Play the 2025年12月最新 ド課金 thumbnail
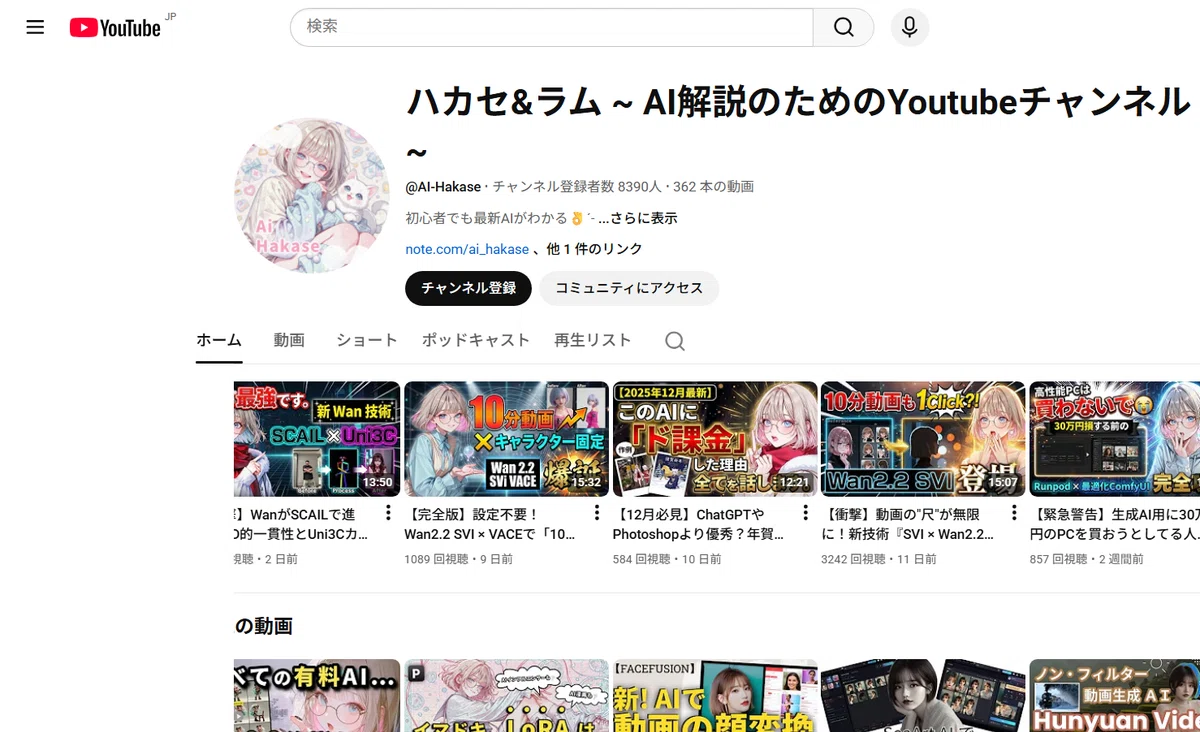The image size is (1200, 732). 714,439
